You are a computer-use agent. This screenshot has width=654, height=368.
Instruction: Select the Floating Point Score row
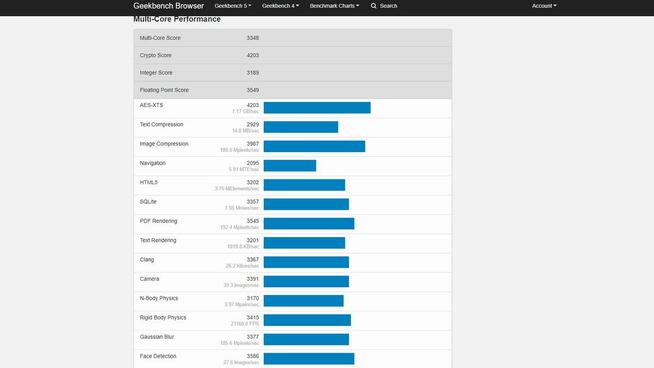click(x=293, y=90)
